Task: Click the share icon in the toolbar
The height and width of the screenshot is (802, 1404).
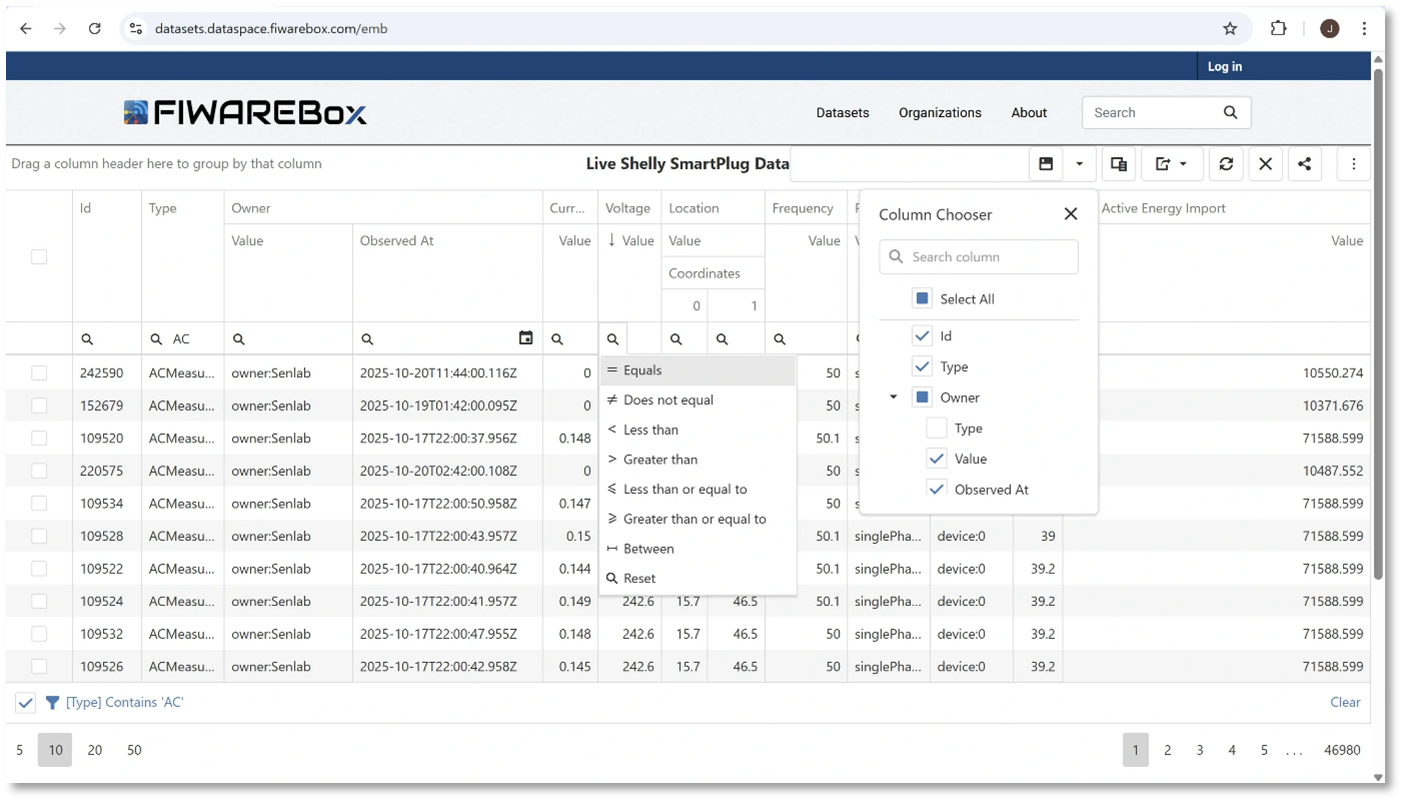Action: click(x=1304, y=163)
